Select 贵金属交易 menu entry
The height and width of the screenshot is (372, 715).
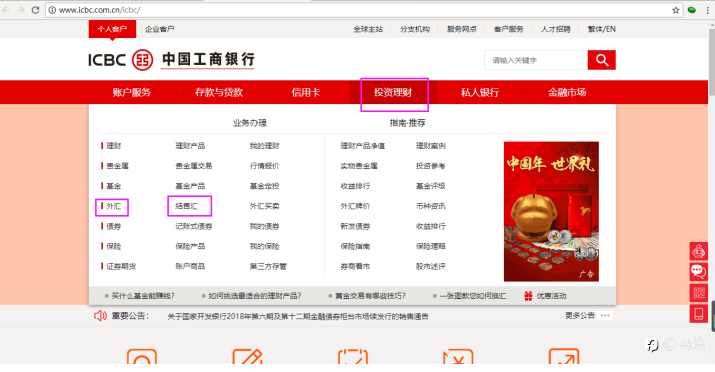pos(194,166)
